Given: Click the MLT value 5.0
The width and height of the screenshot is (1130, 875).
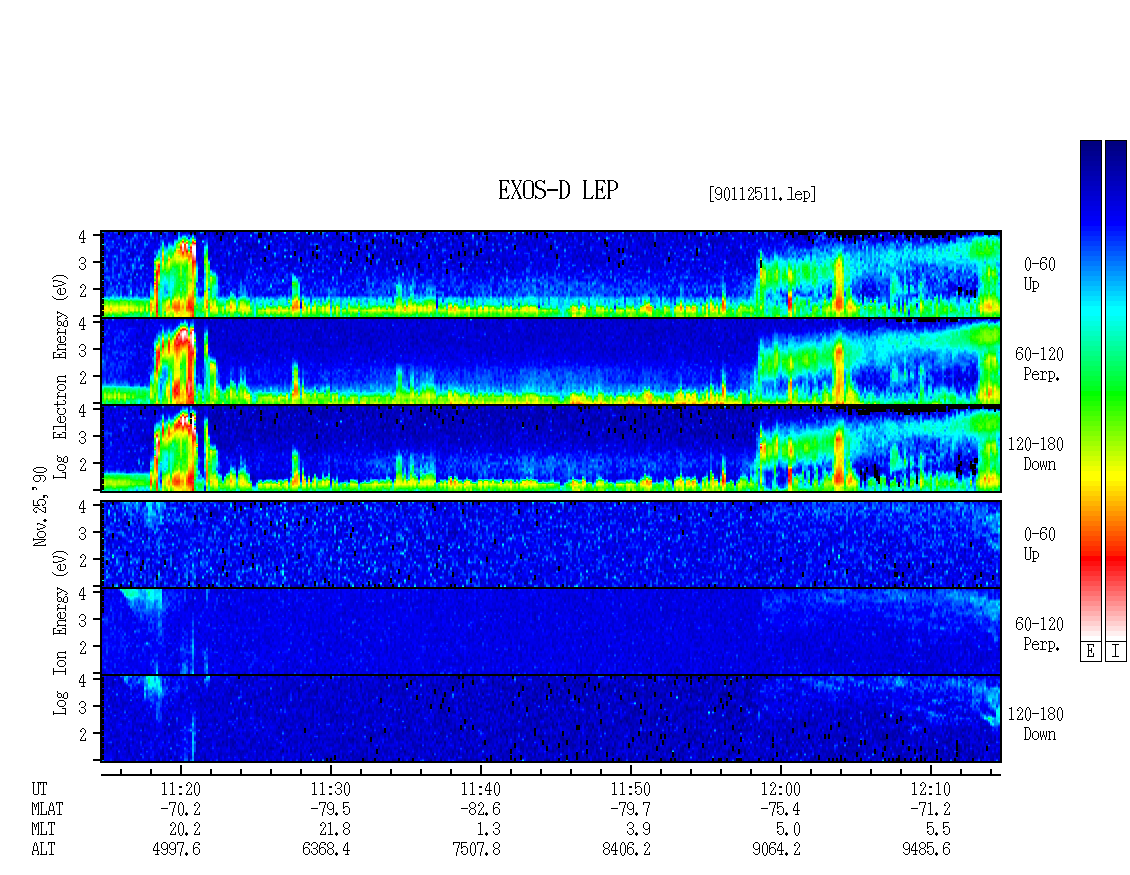Looking at the screenshot, I should 788,830.
